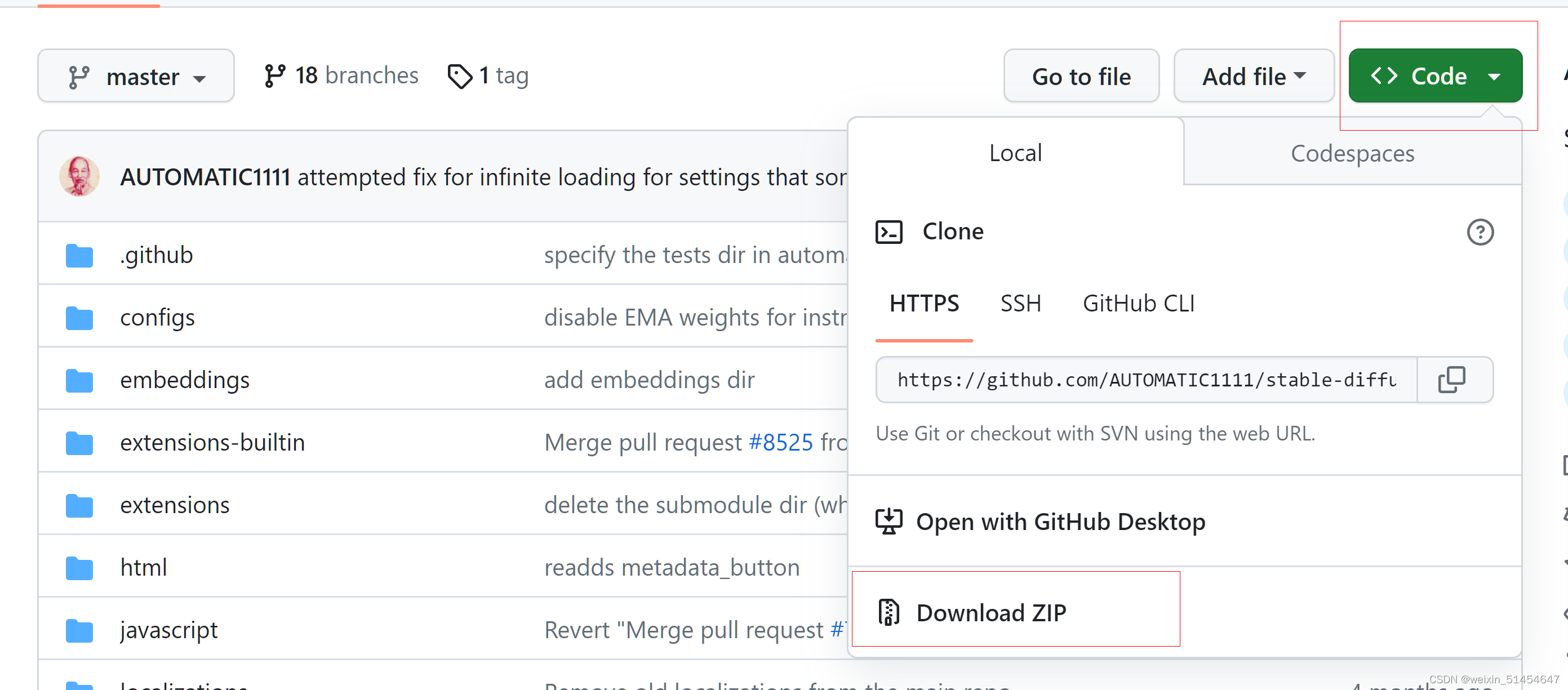Click the Open with GitHub Desktop icon
This screenshot has width=1568, height=690.
coord(888,520)
